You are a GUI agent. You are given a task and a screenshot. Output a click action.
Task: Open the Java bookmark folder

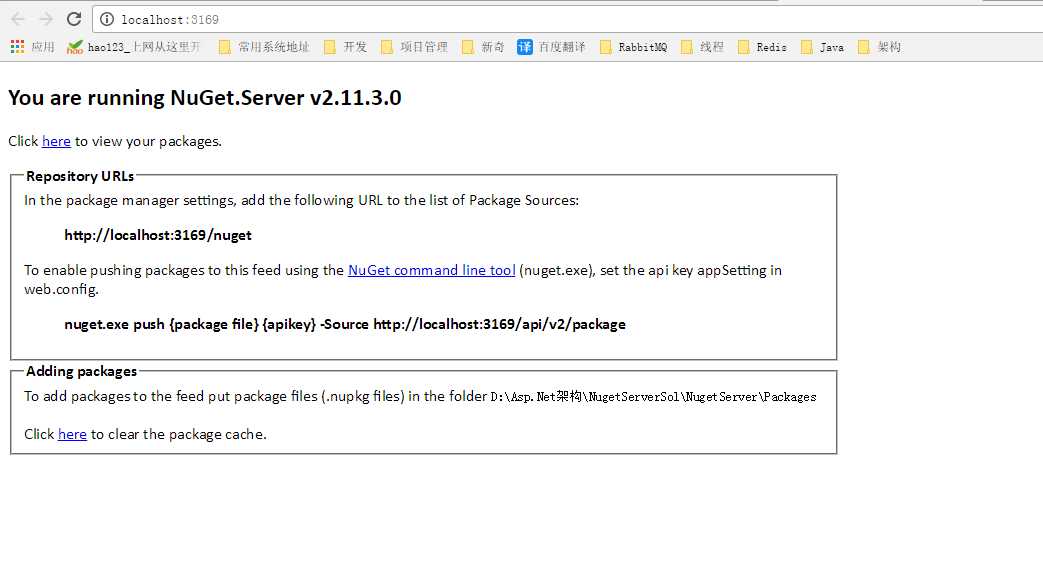coord(823,47)
